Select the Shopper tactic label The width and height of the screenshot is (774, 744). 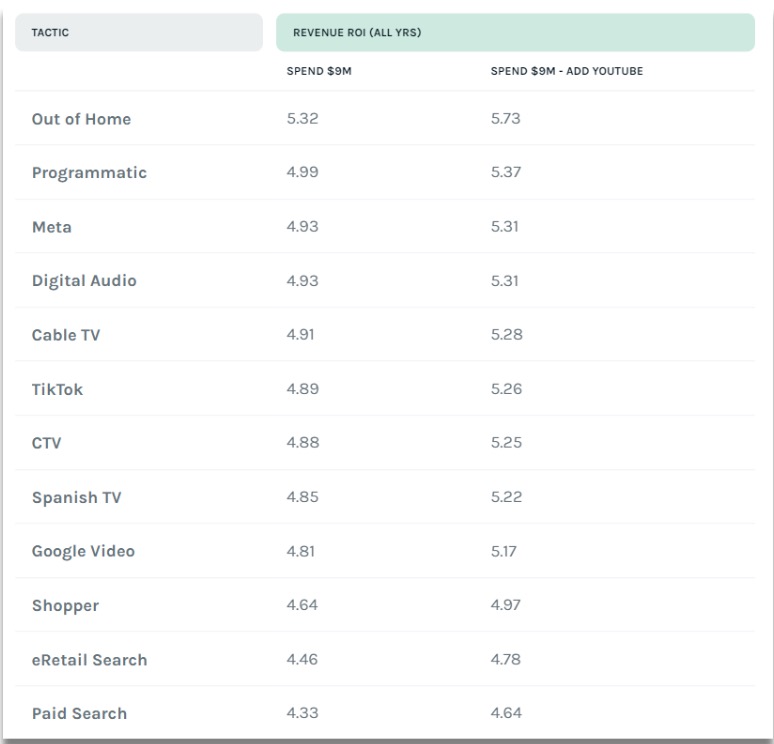click(x=66, y=606)
